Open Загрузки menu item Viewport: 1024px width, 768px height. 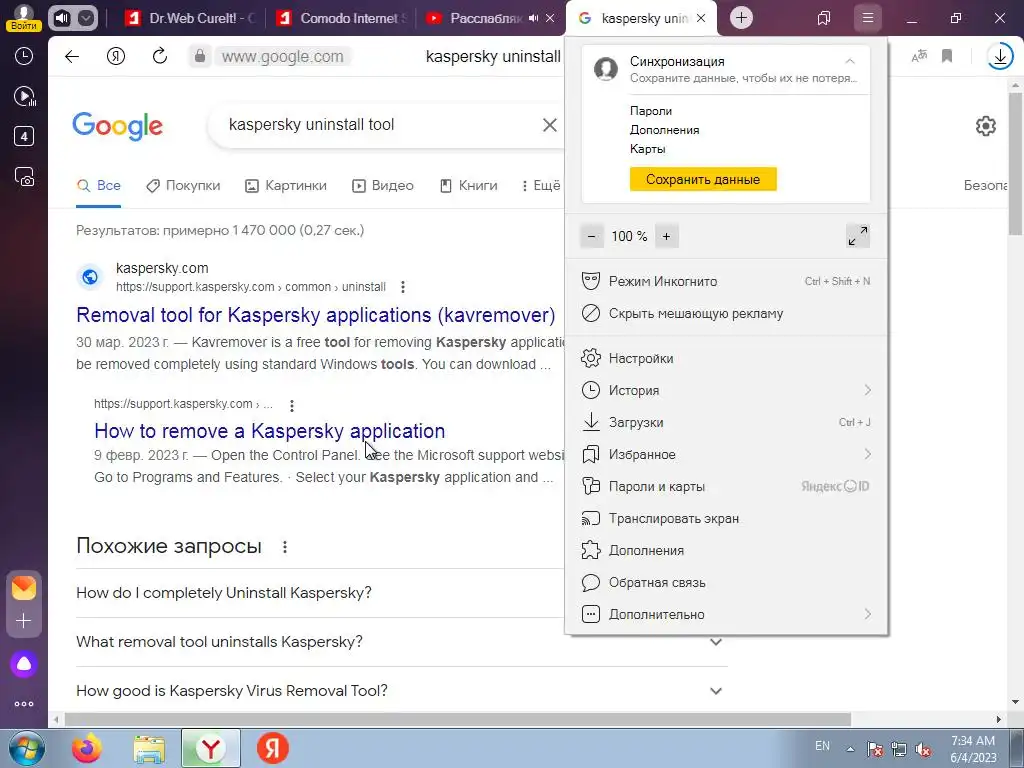(x=726, y=423)
